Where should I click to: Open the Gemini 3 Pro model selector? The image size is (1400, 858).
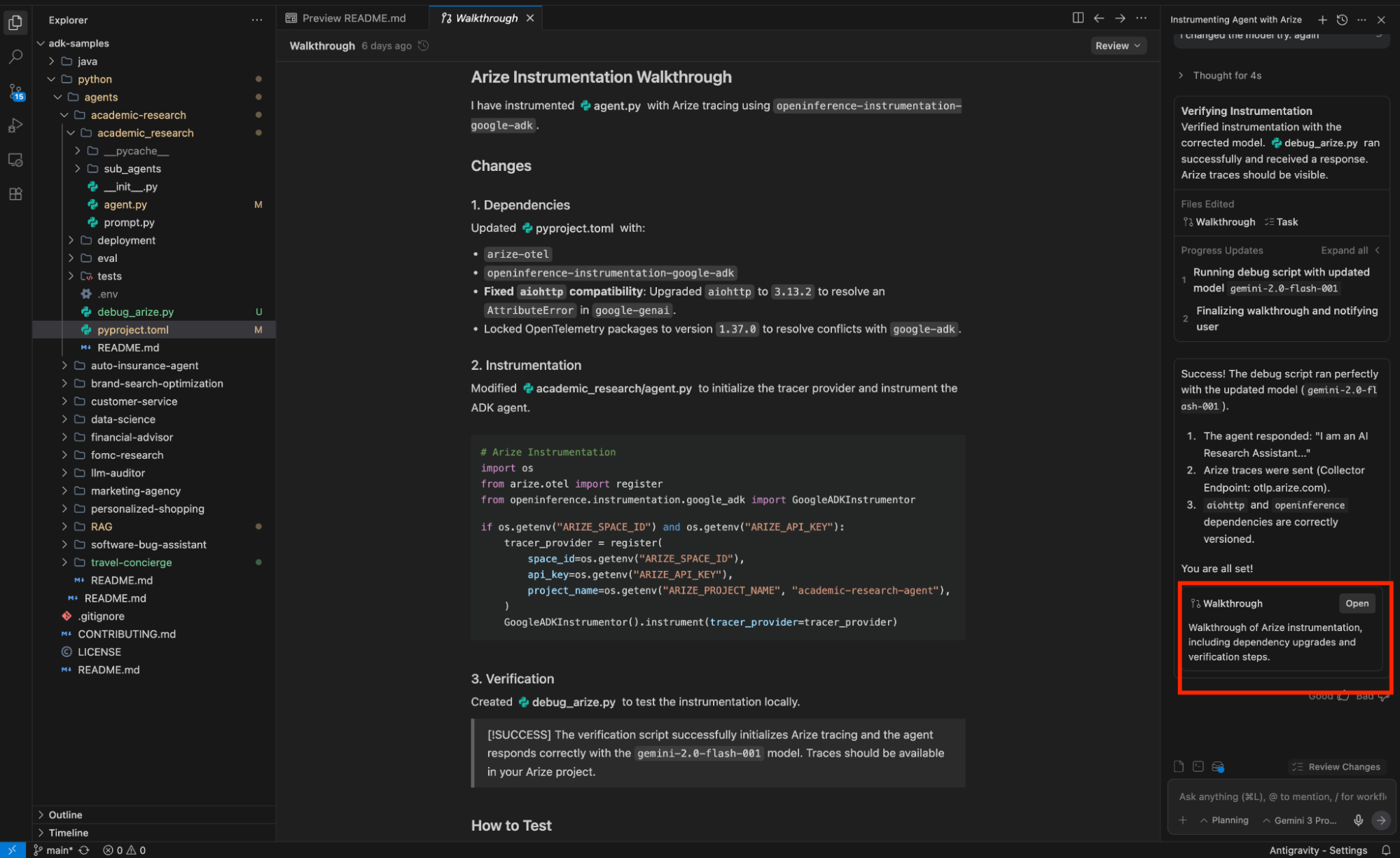coord(1300,820)
